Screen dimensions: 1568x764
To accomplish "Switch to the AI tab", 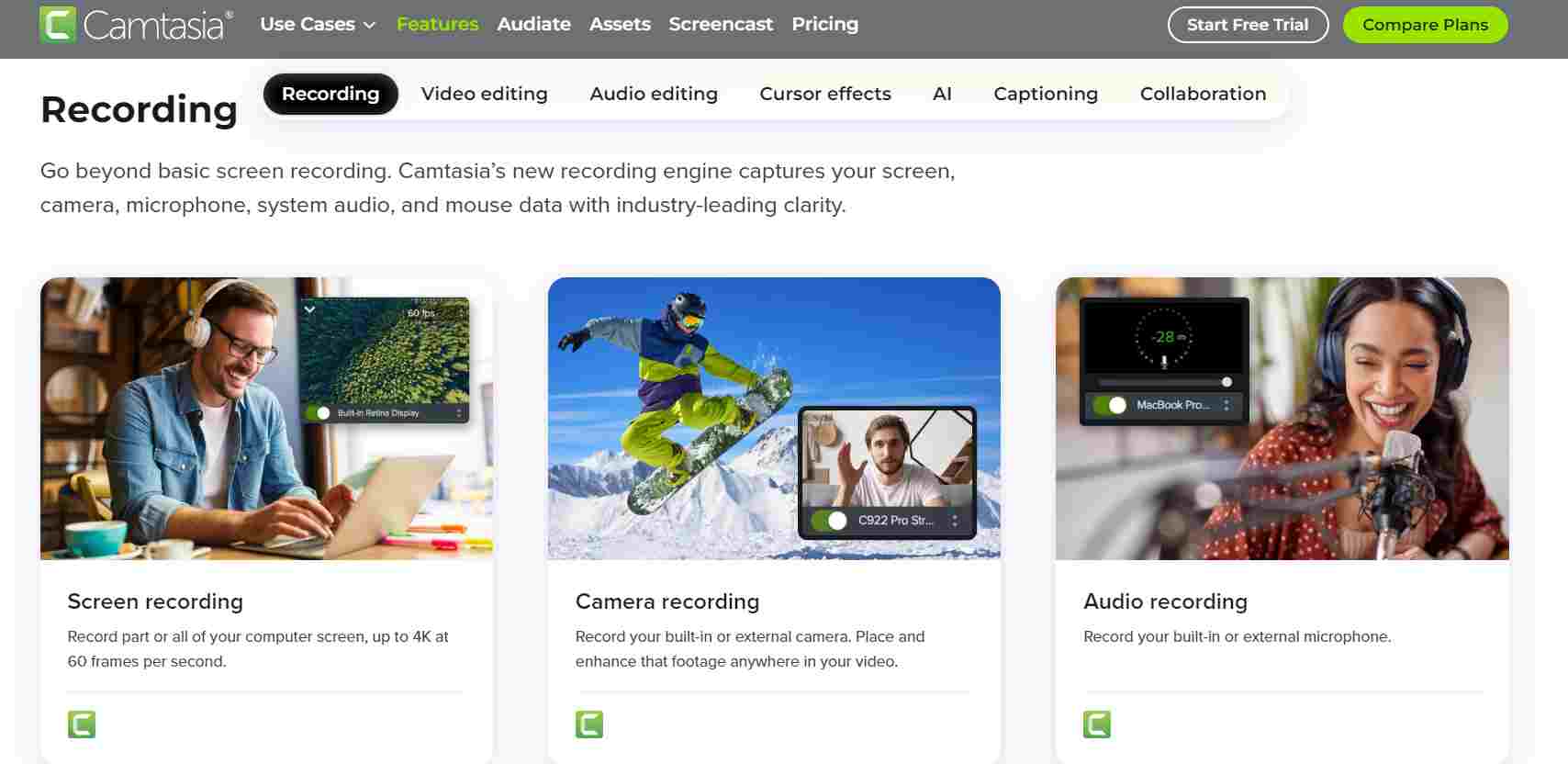I will [942, 94].
